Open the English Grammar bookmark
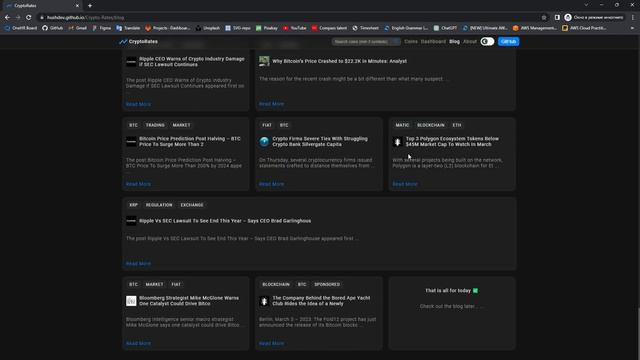Viewport: 640px width, 360px height. (406, 28)
